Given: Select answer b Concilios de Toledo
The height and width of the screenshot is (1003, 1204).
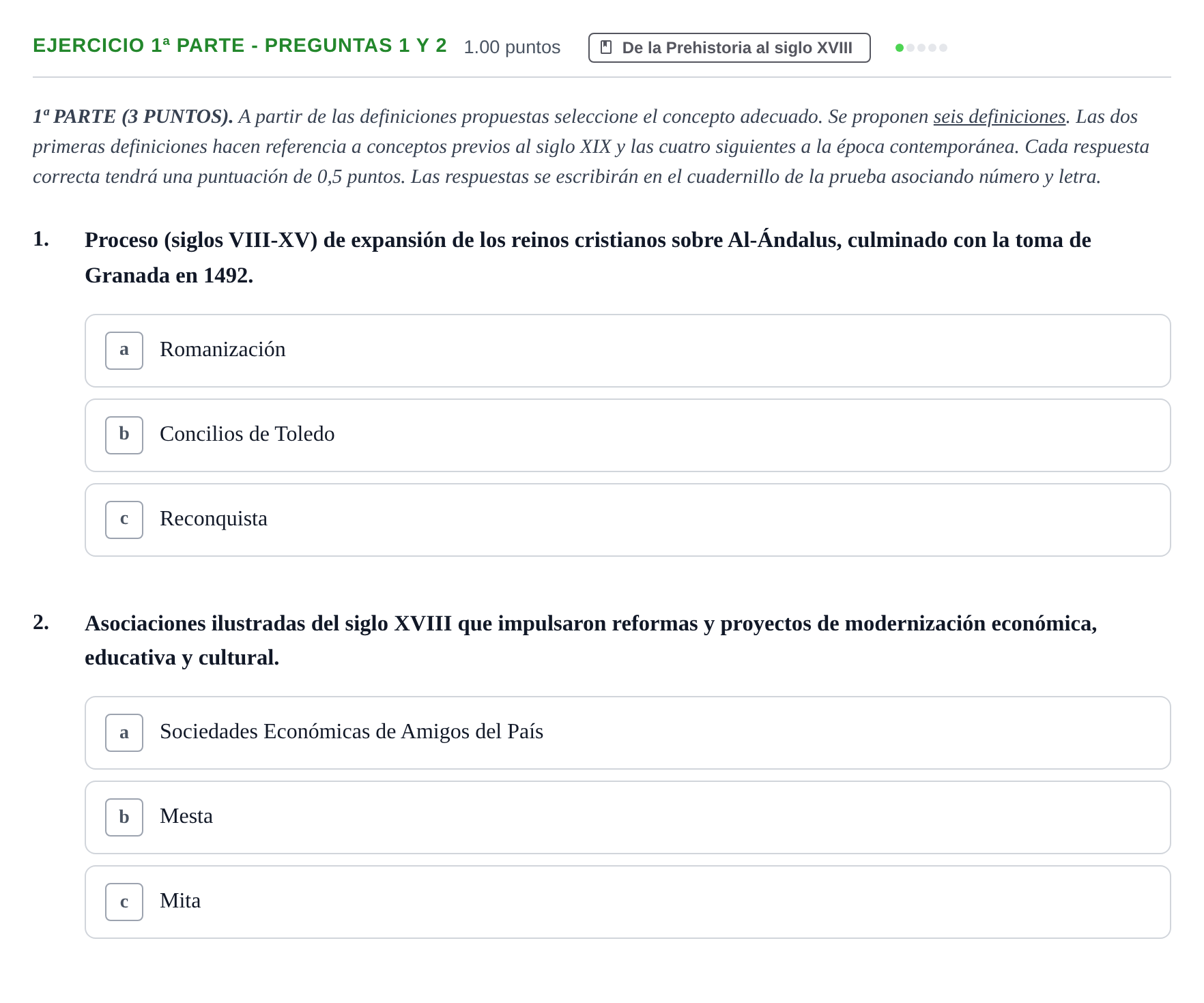Looking at the screenshot, I should (627, 435).
